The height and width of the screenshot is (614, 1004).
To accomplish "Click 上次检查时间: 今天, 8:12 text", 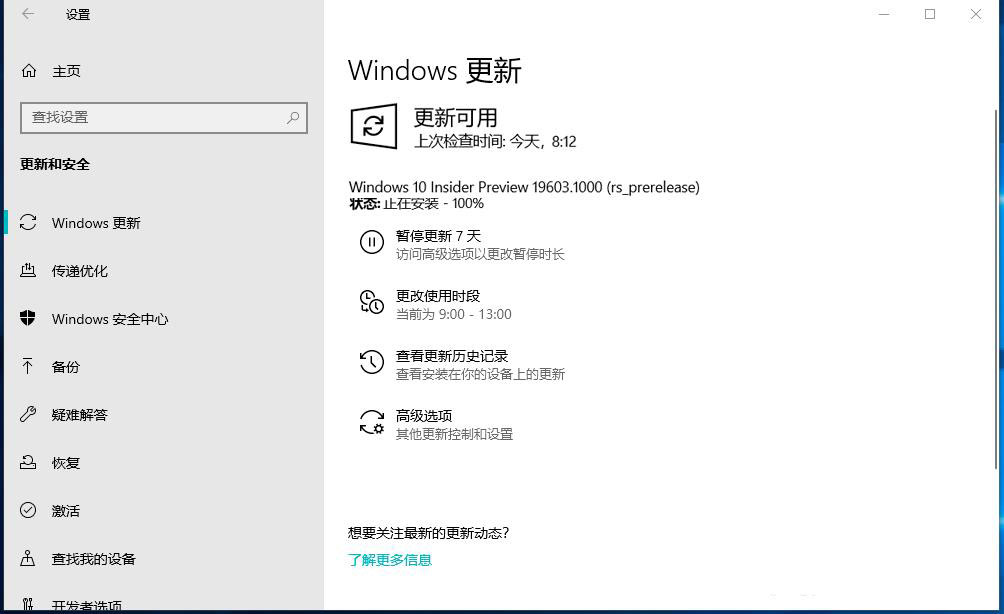I will pos(495,141).
